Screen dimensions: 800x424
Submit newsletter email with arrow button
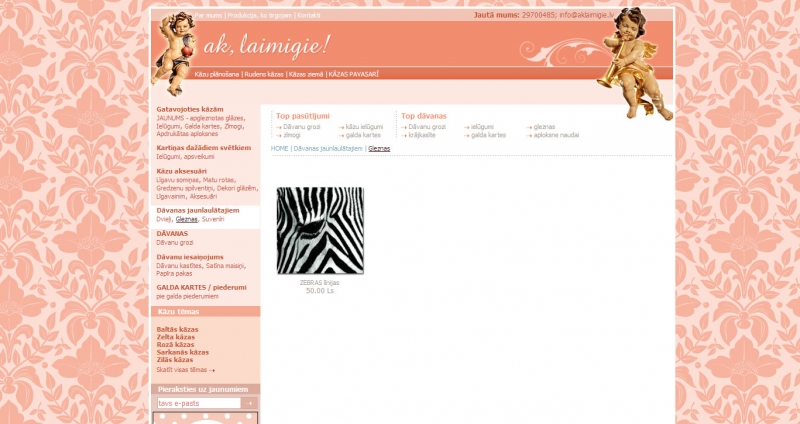coord(250,403)
